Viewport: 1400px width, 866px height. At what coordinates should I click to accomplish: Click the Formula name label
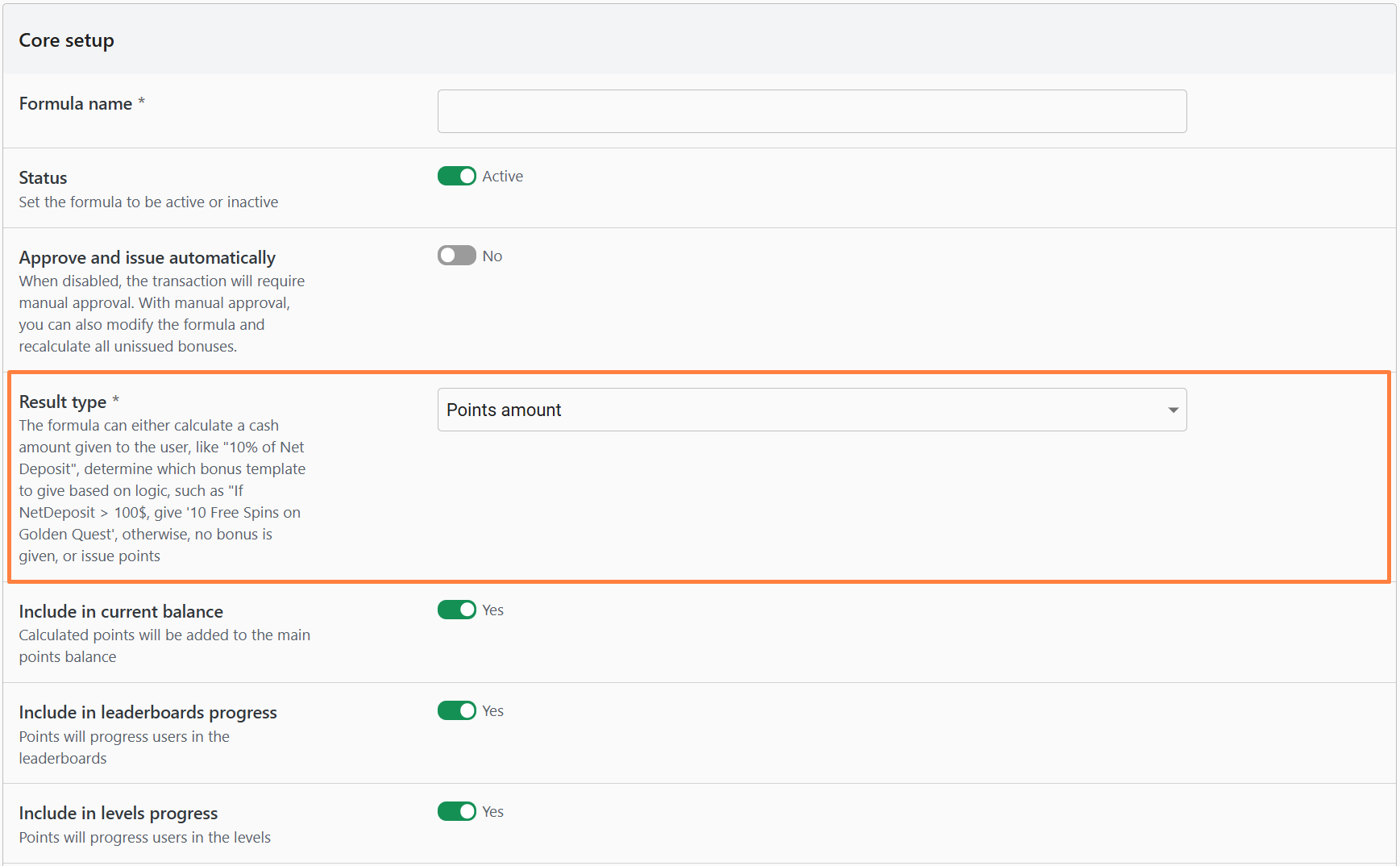76,104
